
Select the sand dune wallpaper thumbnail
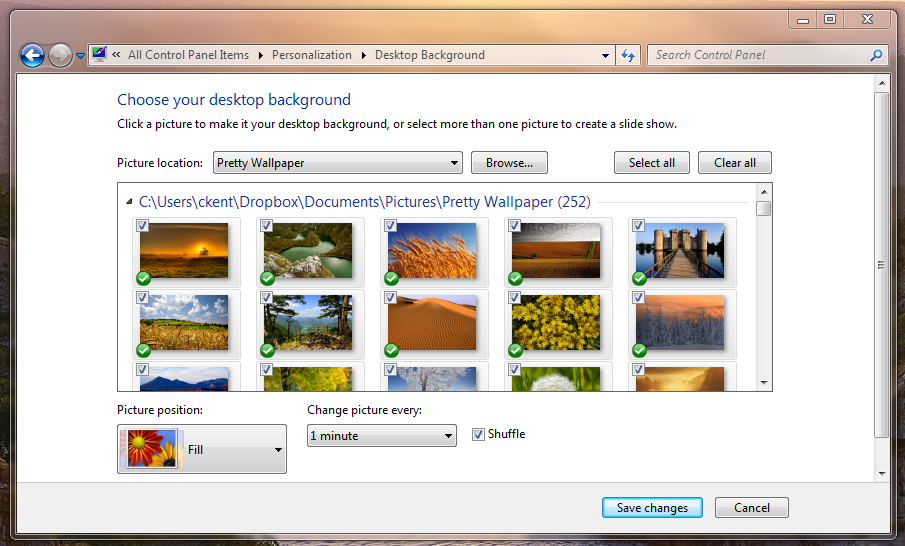pyautogui.click(x=432, y=322)
